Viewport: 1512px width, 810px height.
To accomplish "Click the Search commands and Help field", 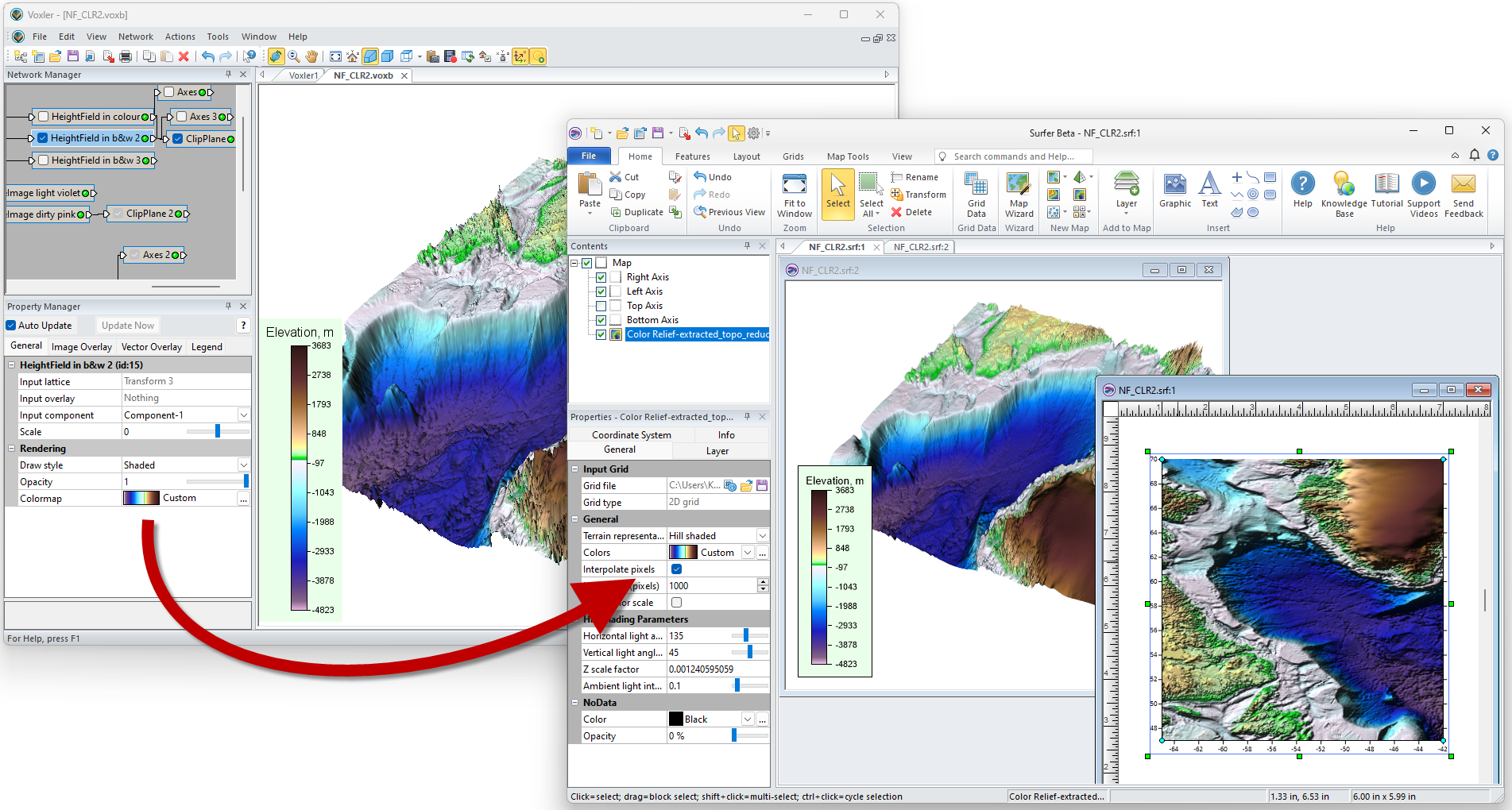I will point(1014,156).
